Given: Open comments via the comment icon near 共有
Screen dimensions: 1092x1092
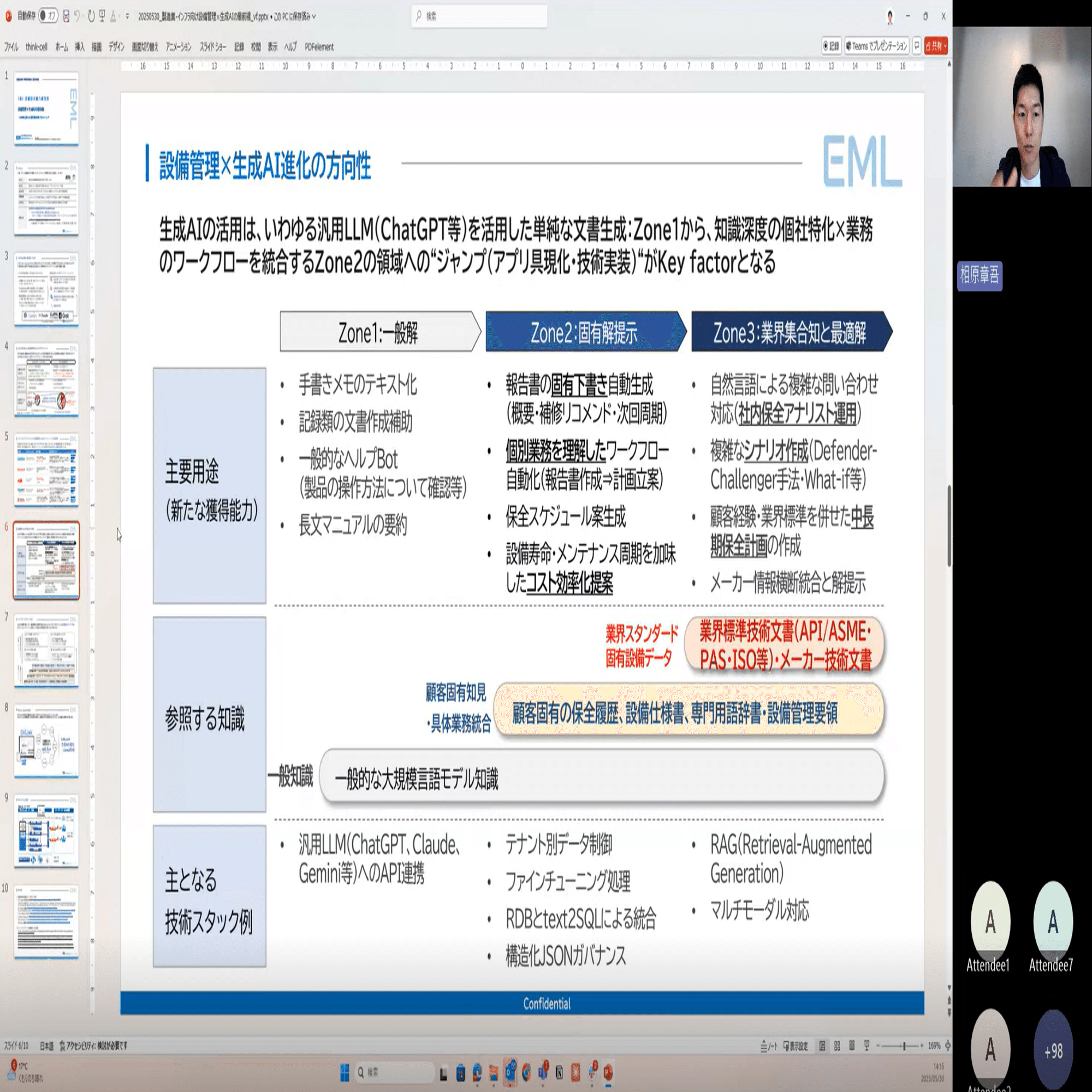Looking at the screenshot, I should pyautogui.click(x=917, y=47).
